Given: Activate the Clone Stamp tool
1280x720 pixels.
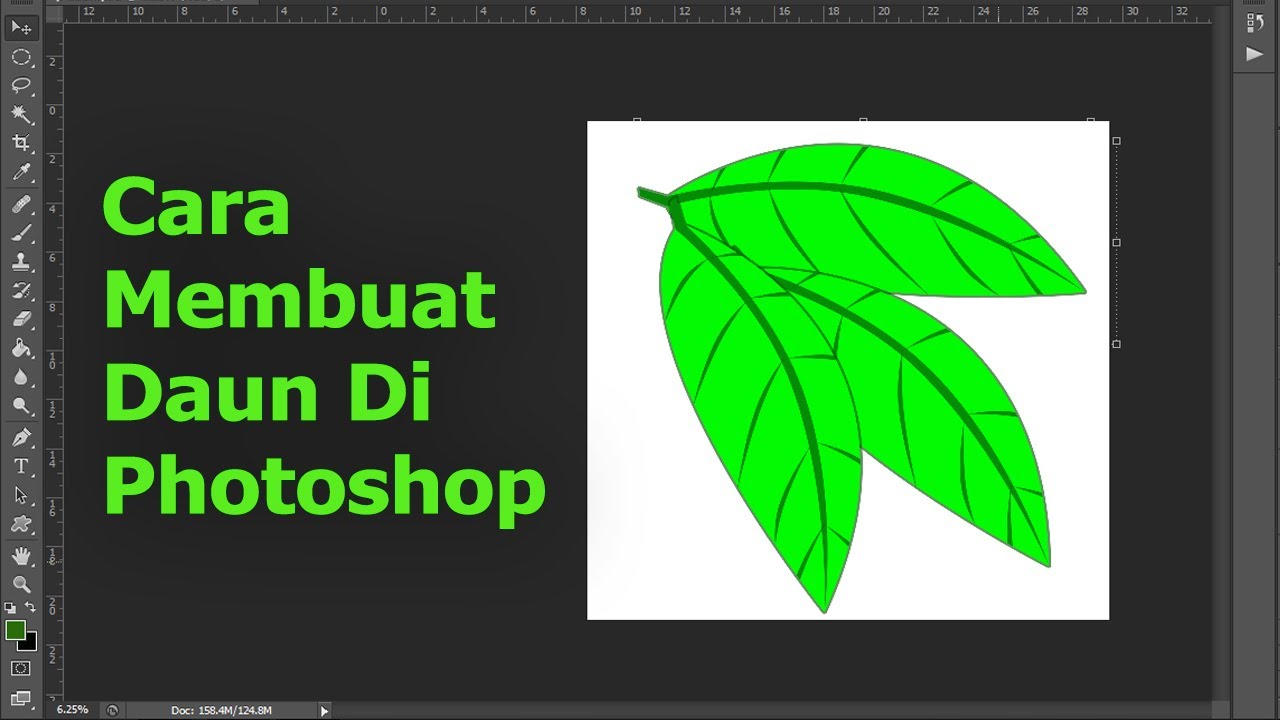Looking at the screenshot, I should (21, 262).
